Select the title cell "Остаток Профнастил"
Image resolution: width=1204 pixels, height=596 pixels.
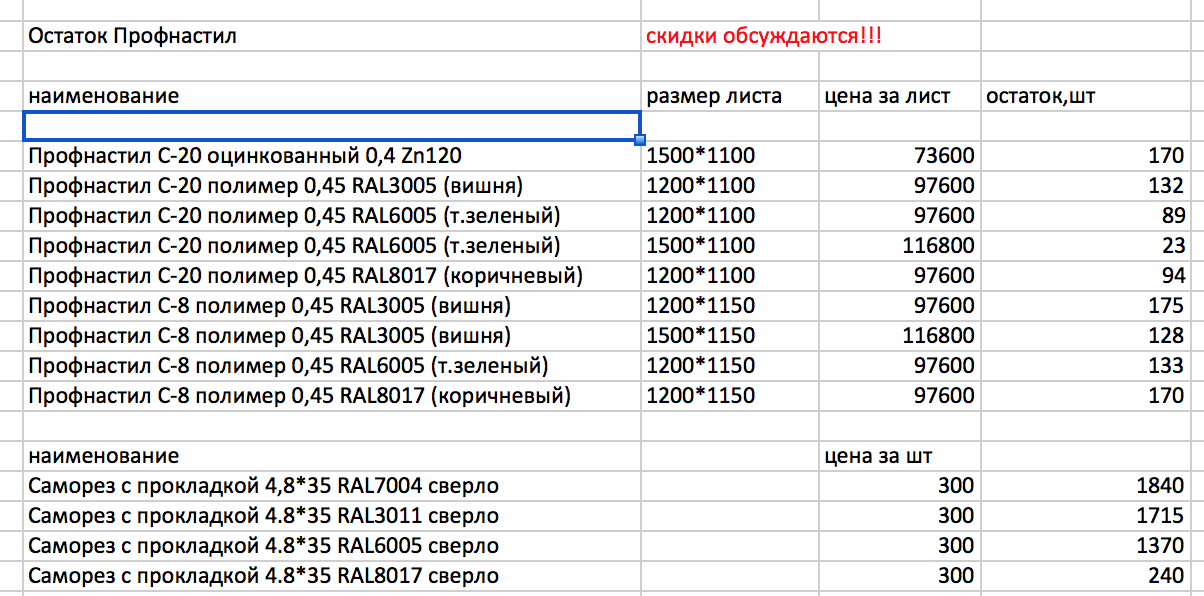point(132,37)
